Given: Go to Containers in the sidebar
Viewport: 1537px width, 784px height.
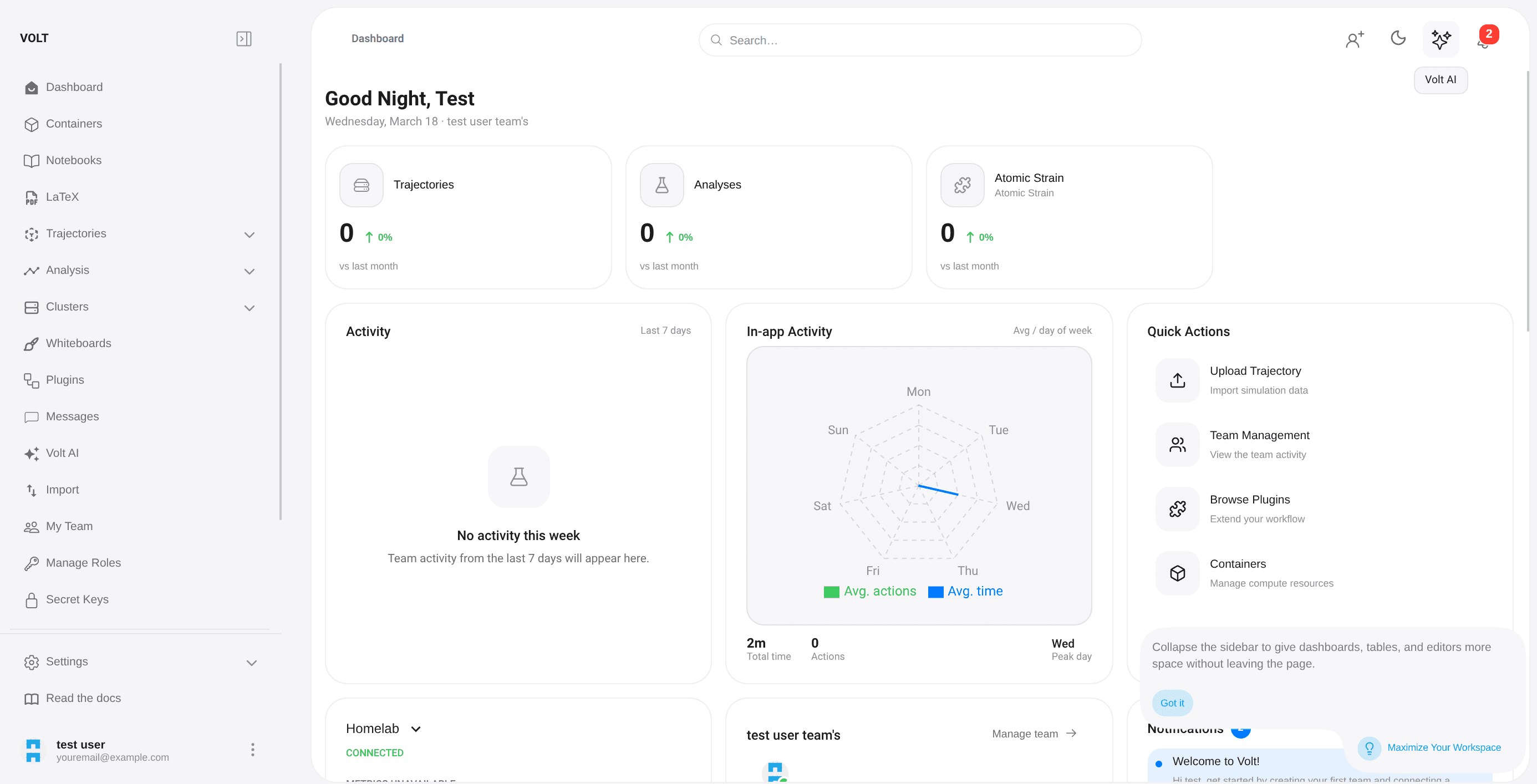Looking at the screenshot, I should coord(140,124).
